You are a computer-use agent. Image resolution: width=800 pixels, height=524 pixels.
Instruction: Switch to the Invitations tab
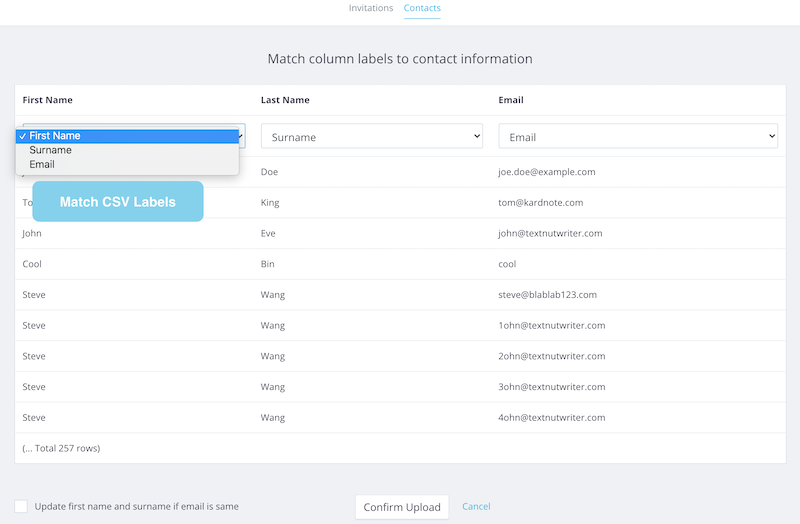coord(370,8)
